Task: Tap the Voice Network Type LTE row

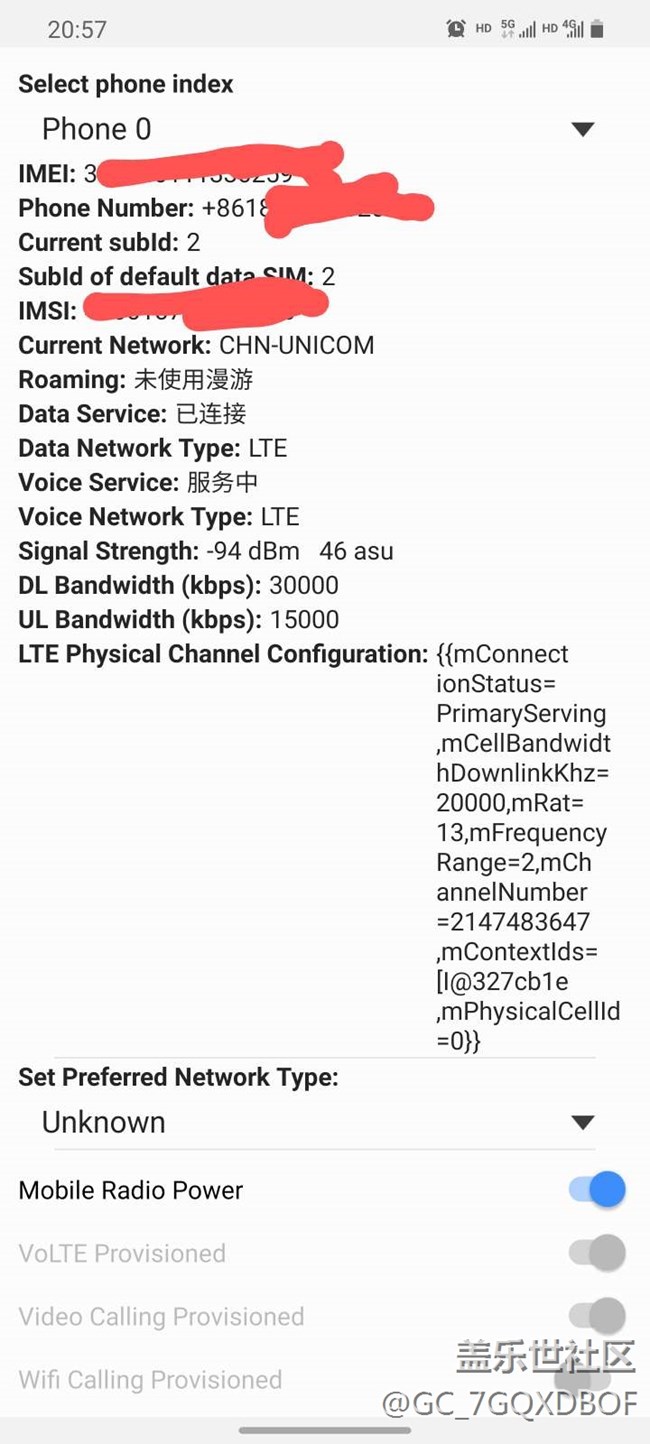Action: [x=159, y=517]
